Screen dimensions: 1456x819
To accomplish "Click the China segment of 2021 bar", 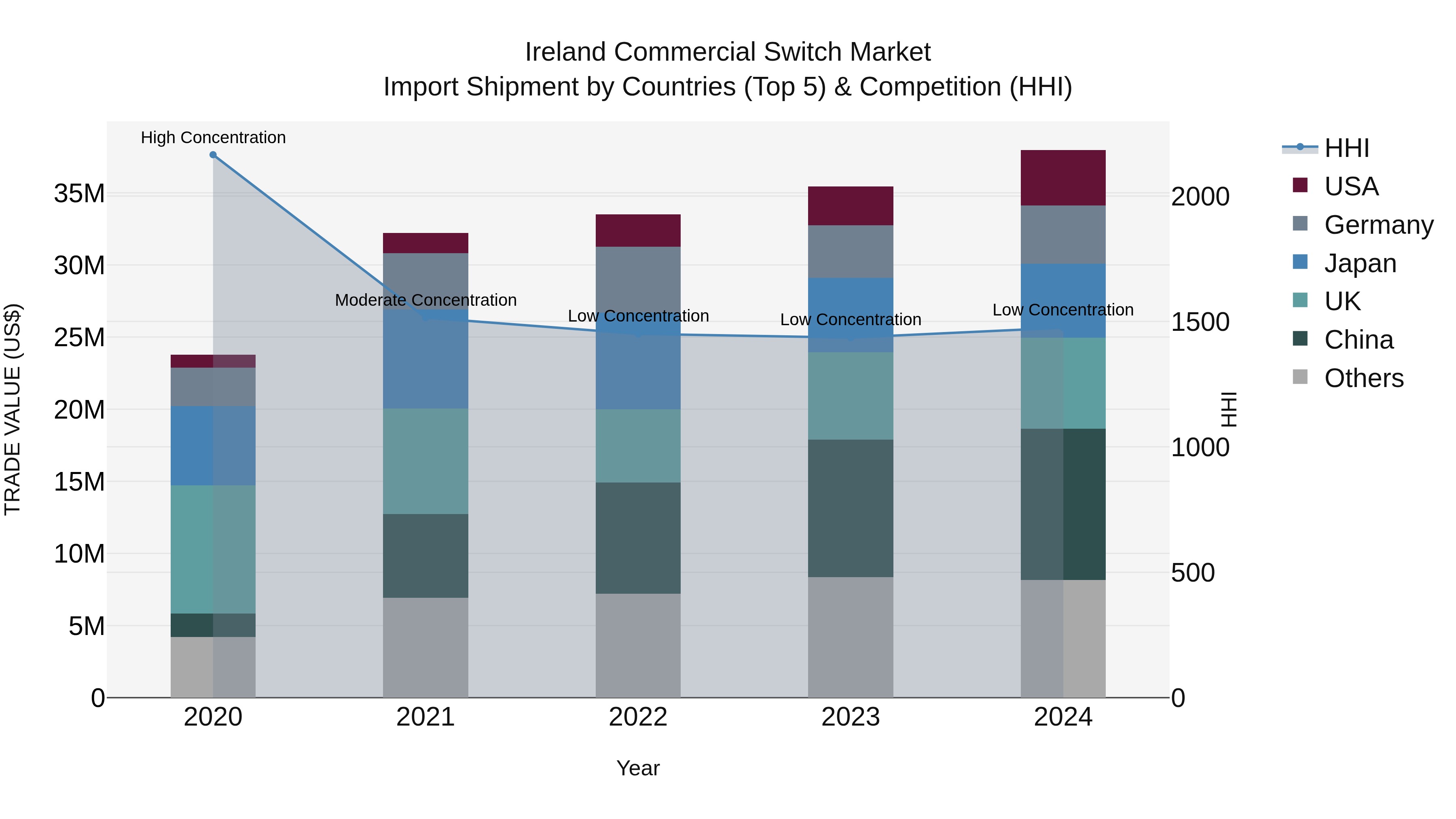I will tap(425, 556).
